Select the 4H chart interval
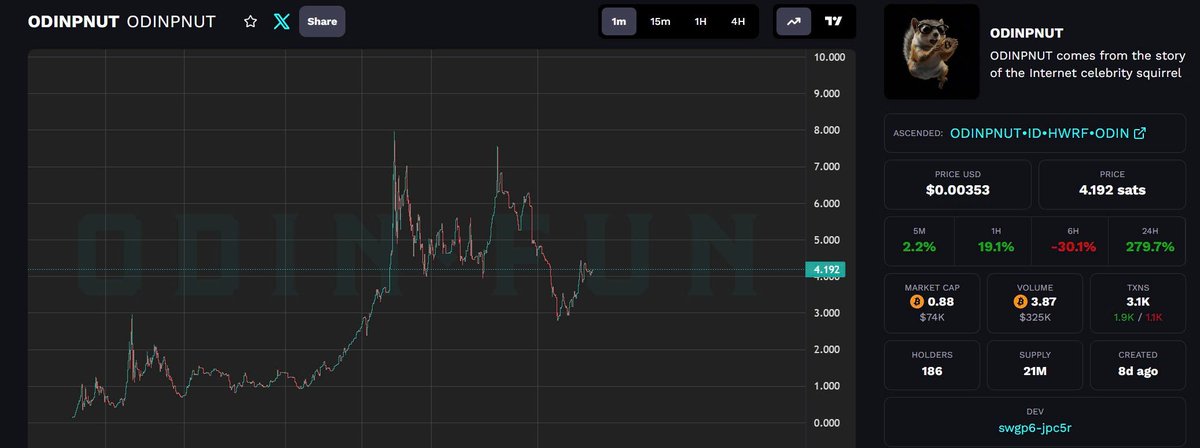This screenshot has height=448, width=1200. coord(738,21)
